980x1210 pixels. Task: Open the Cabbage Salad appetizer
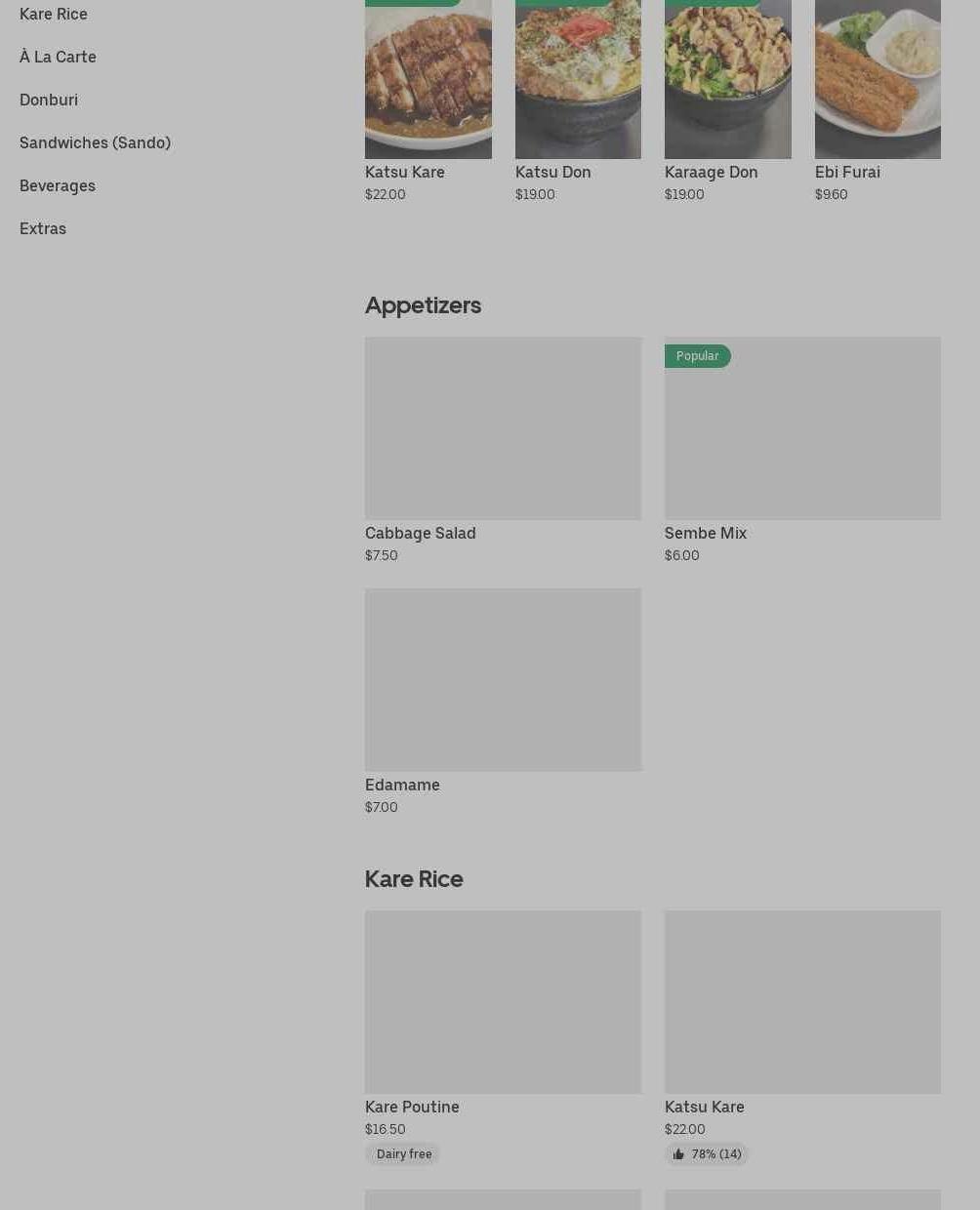tap(503, 428)
